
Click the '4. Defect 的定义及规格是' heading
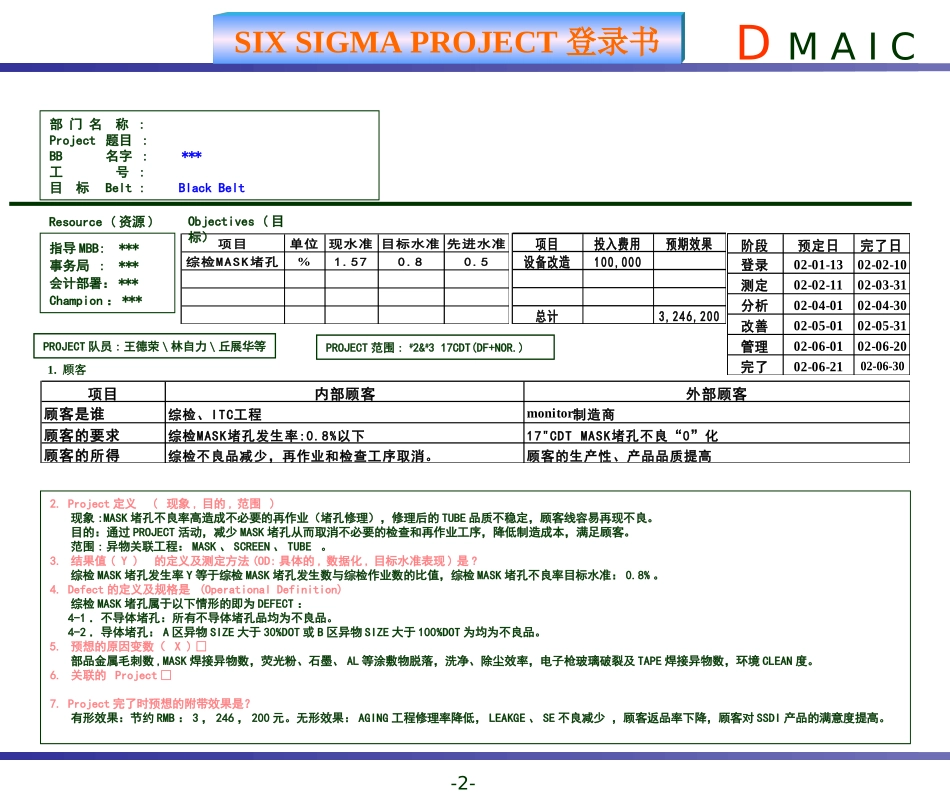point(195,589)
